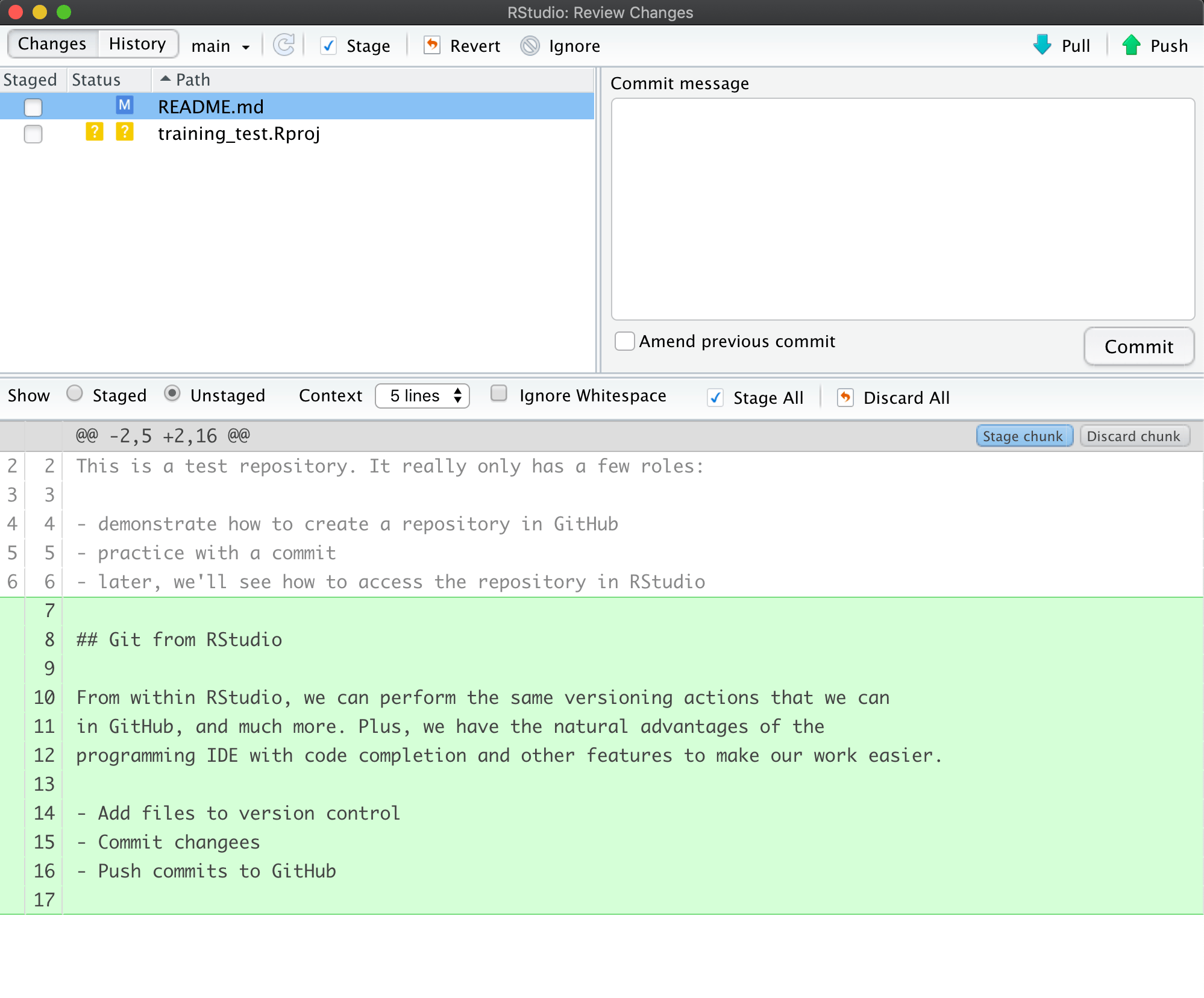Click the first yellow question mark status icon
This screenshot has width=1204, height=998.
click(x=95, y=132)
